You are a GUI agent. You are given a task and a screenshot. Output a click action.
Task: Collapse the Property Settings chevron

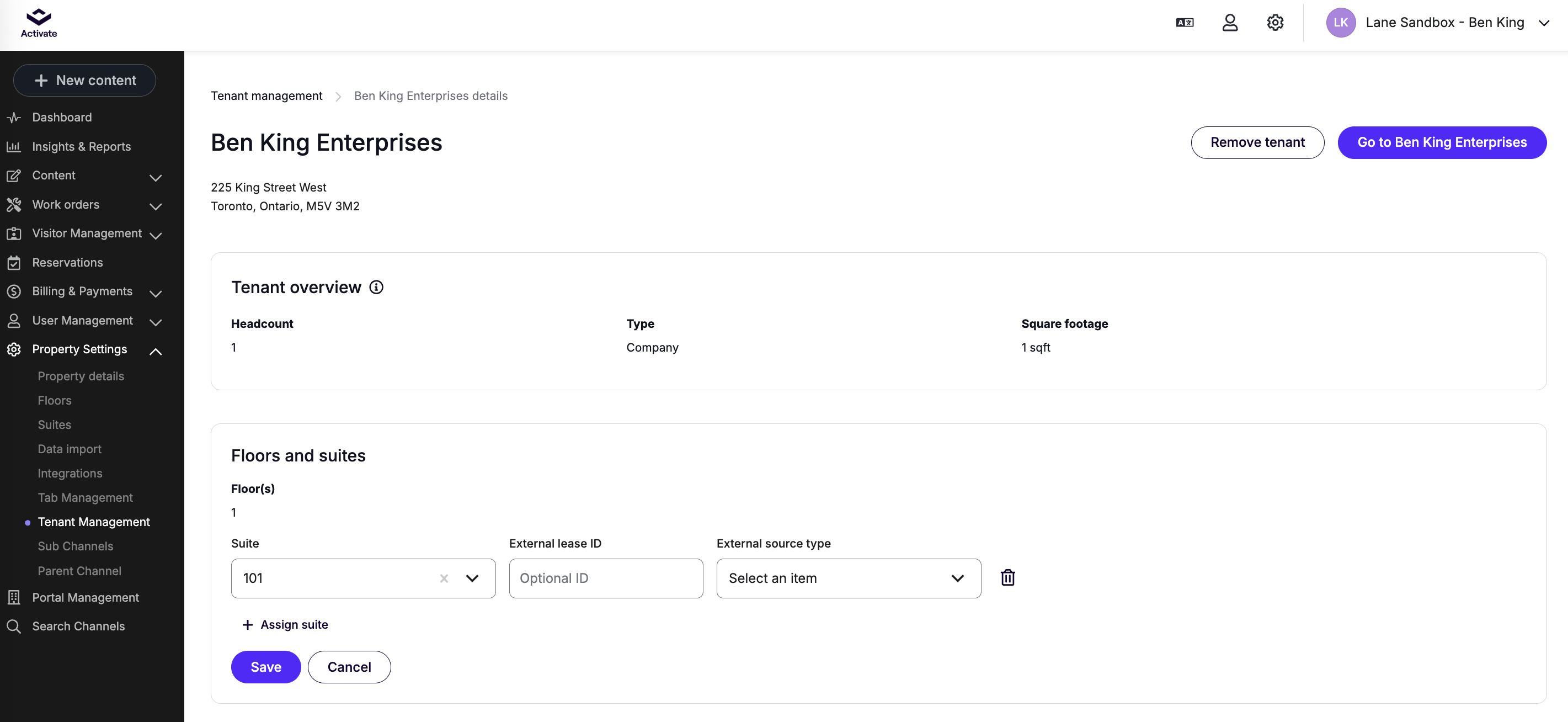click(156, 351)
